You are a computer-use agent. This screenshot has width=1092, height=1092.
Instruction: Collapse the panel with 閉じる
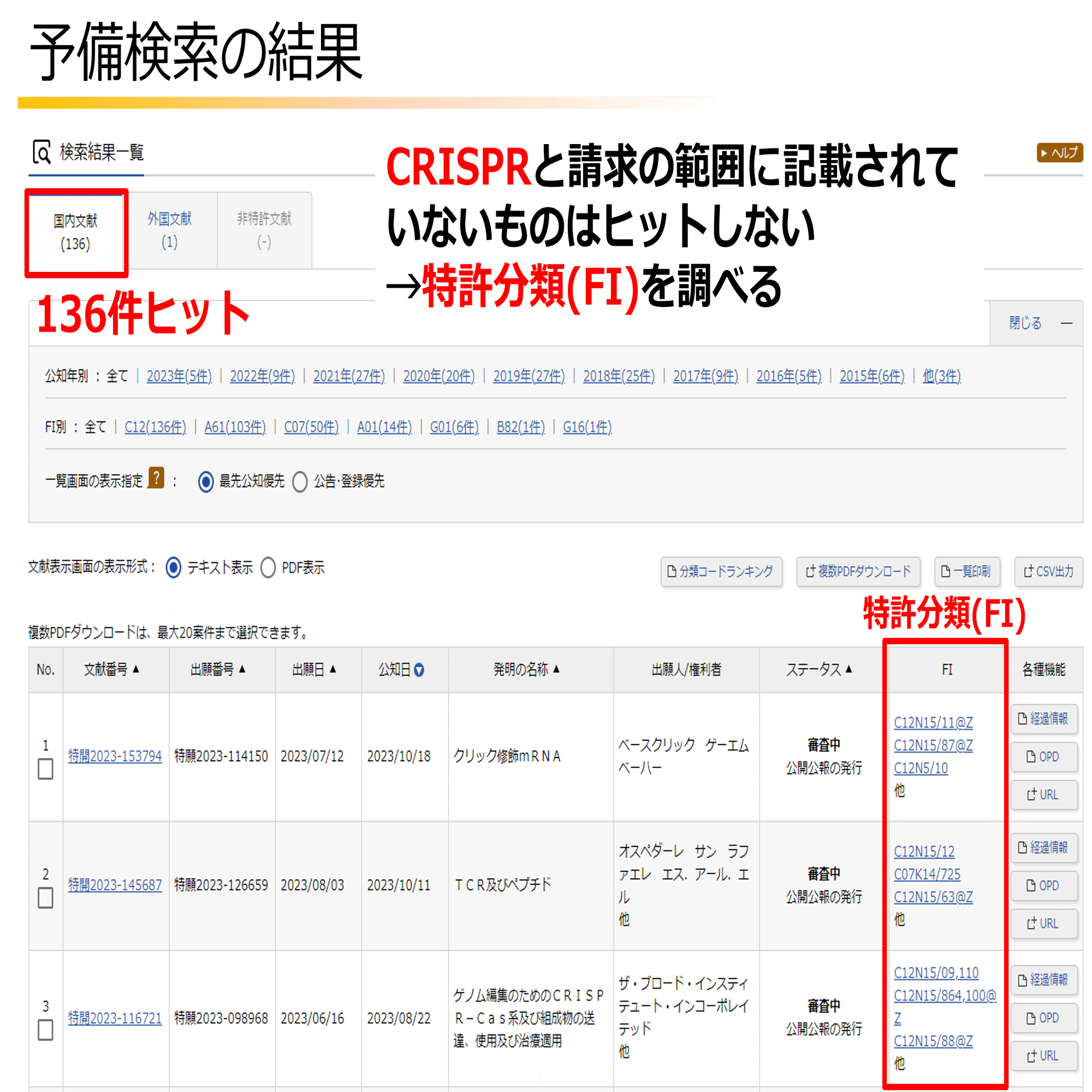click(x=1036, y=323)
